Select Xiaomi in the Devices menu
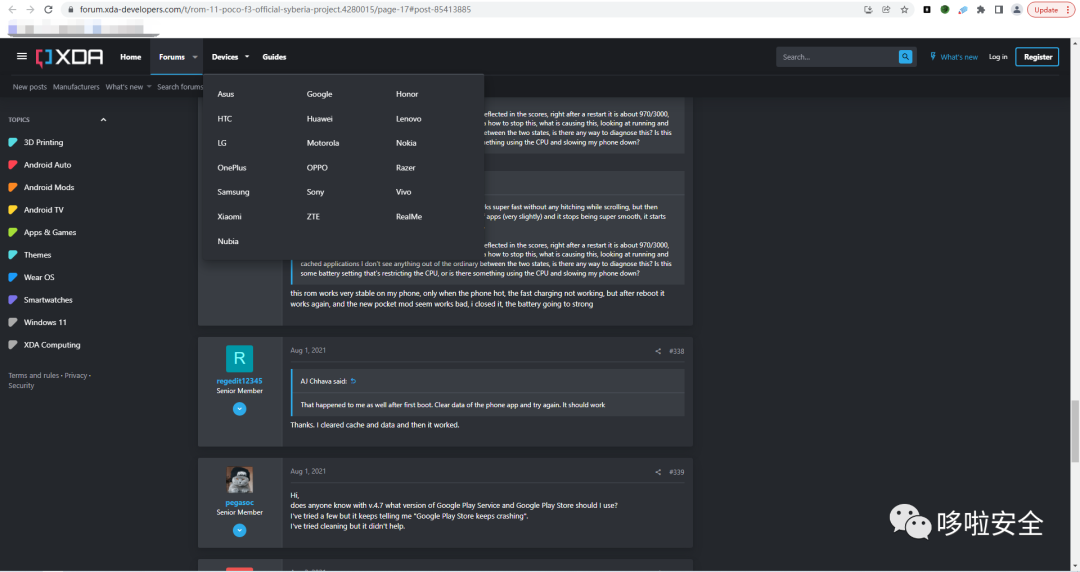The width and height of the screenshot is (1080, 572). (229, 217)
